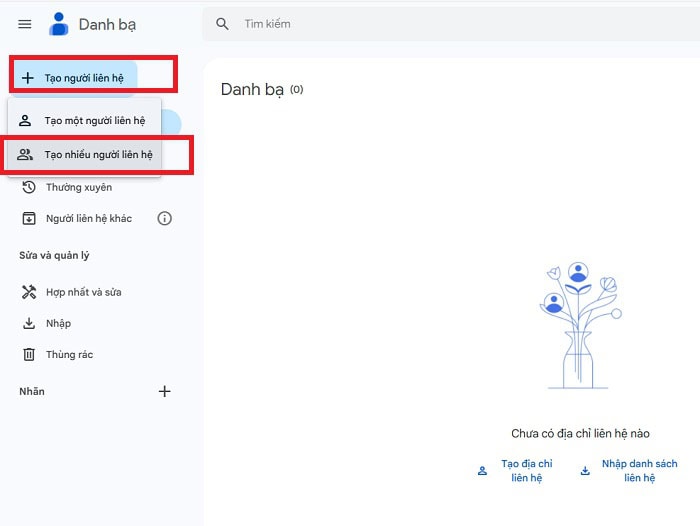700x526 pixels.
Task: Click the Nhập download icon in sidebar
Action: (x=29, y=323)
